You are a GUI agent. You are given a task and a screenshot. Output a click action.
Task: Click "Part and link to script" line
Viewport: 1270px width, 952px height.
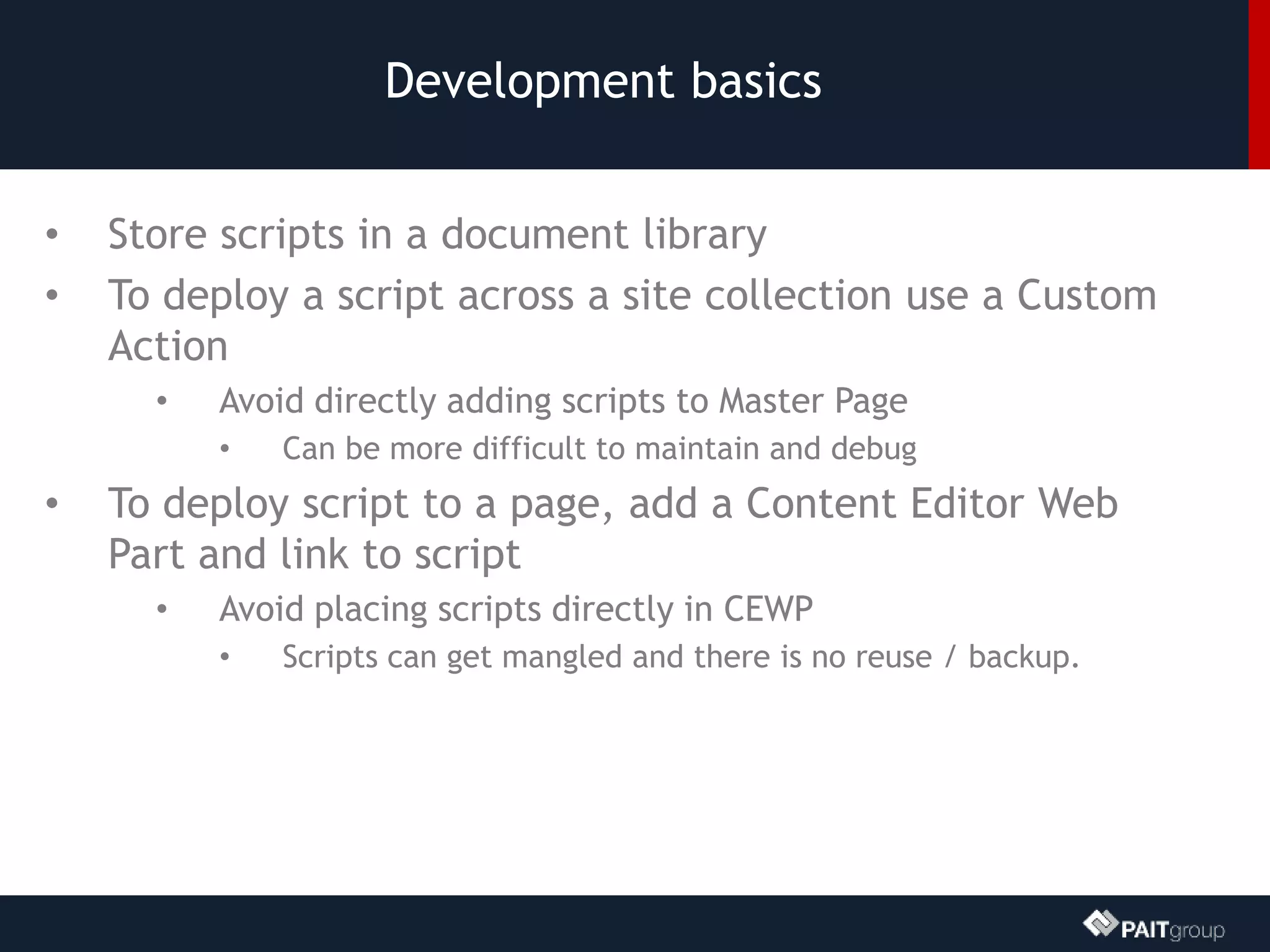(314, 554)
